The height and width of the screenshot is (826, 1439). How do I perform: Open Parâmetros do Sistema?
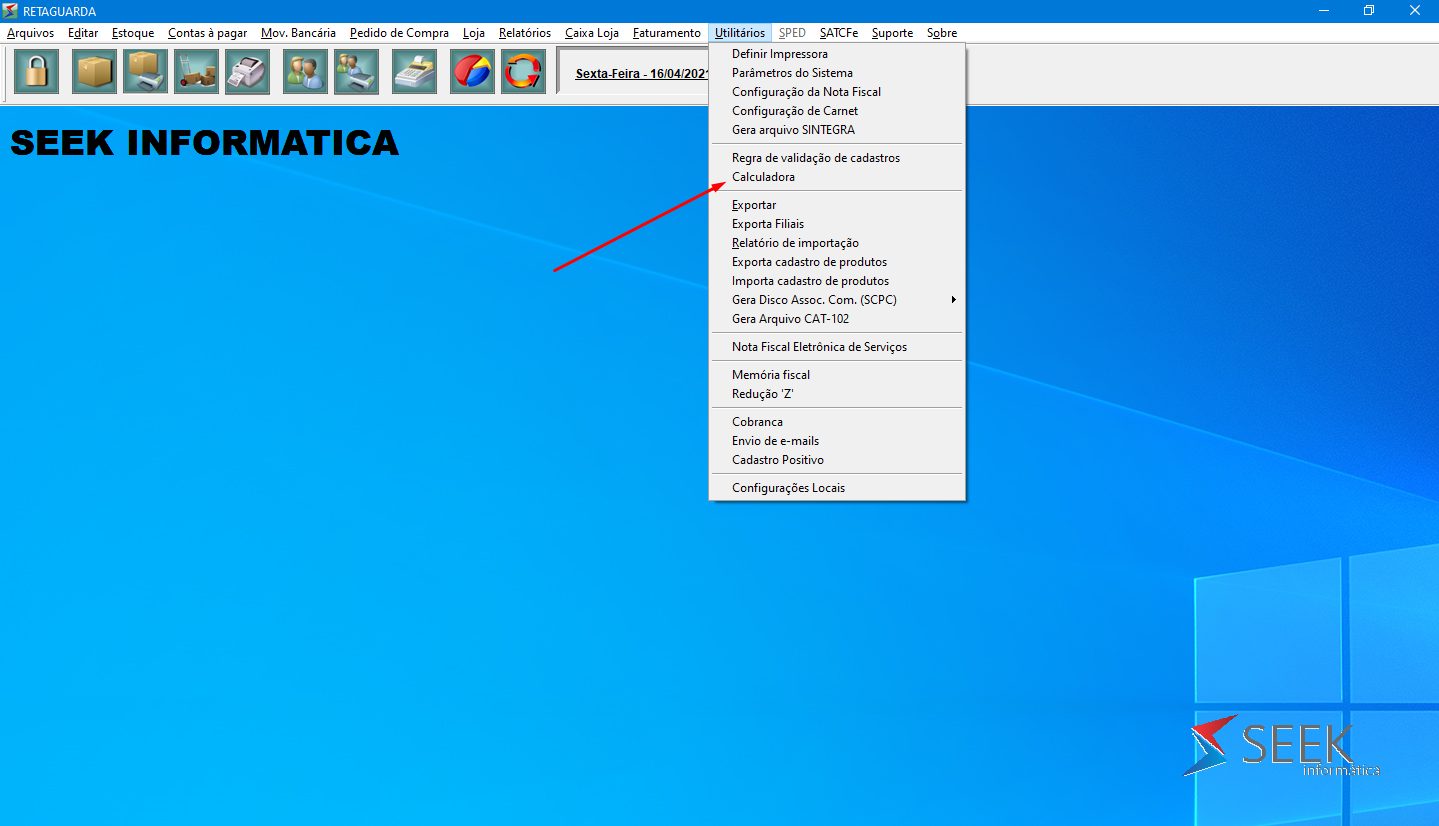click(837, 73)
